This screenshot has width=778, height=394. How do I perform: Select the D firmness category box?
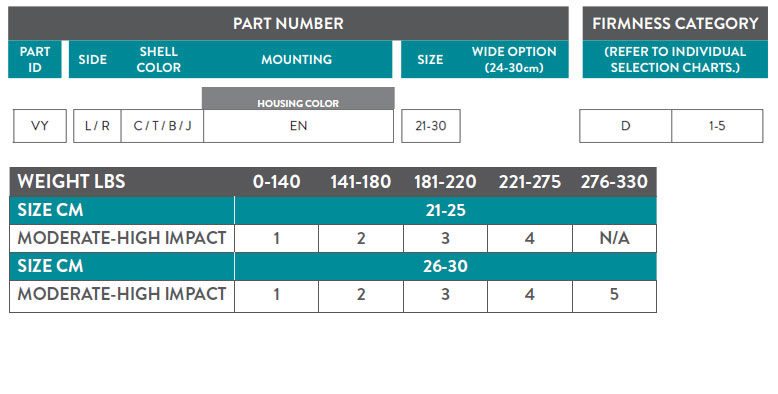coord(625,126)
